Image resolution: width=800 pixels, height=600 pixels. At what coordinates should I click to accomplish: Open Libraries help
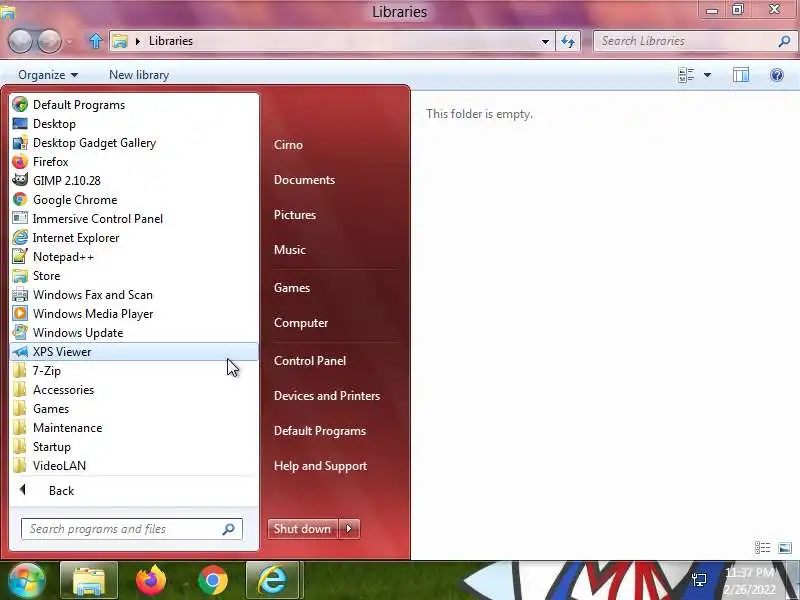point(777,75)
